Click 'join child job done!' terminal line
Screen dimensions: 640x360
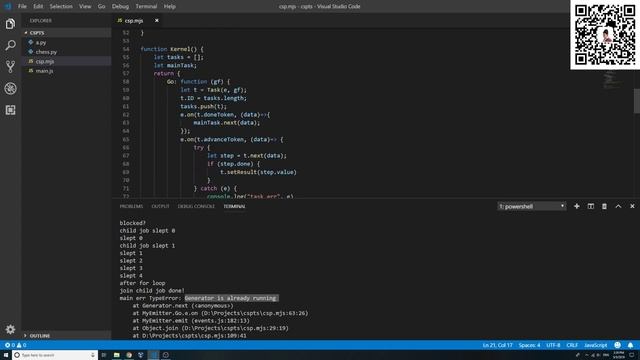152,291
